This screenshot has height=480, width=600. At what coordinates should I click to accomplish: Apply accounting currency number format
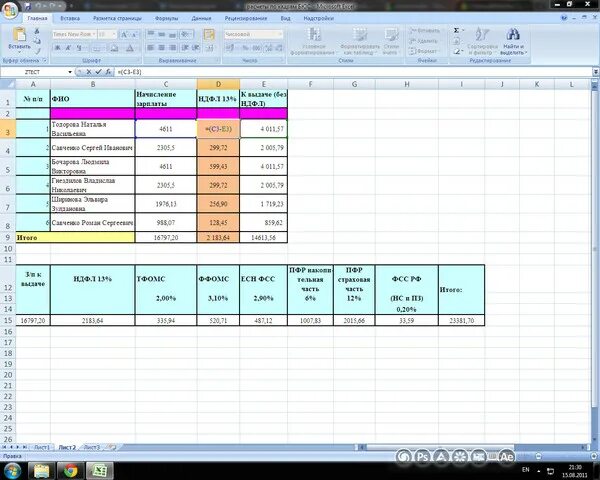tap(230, 48)
